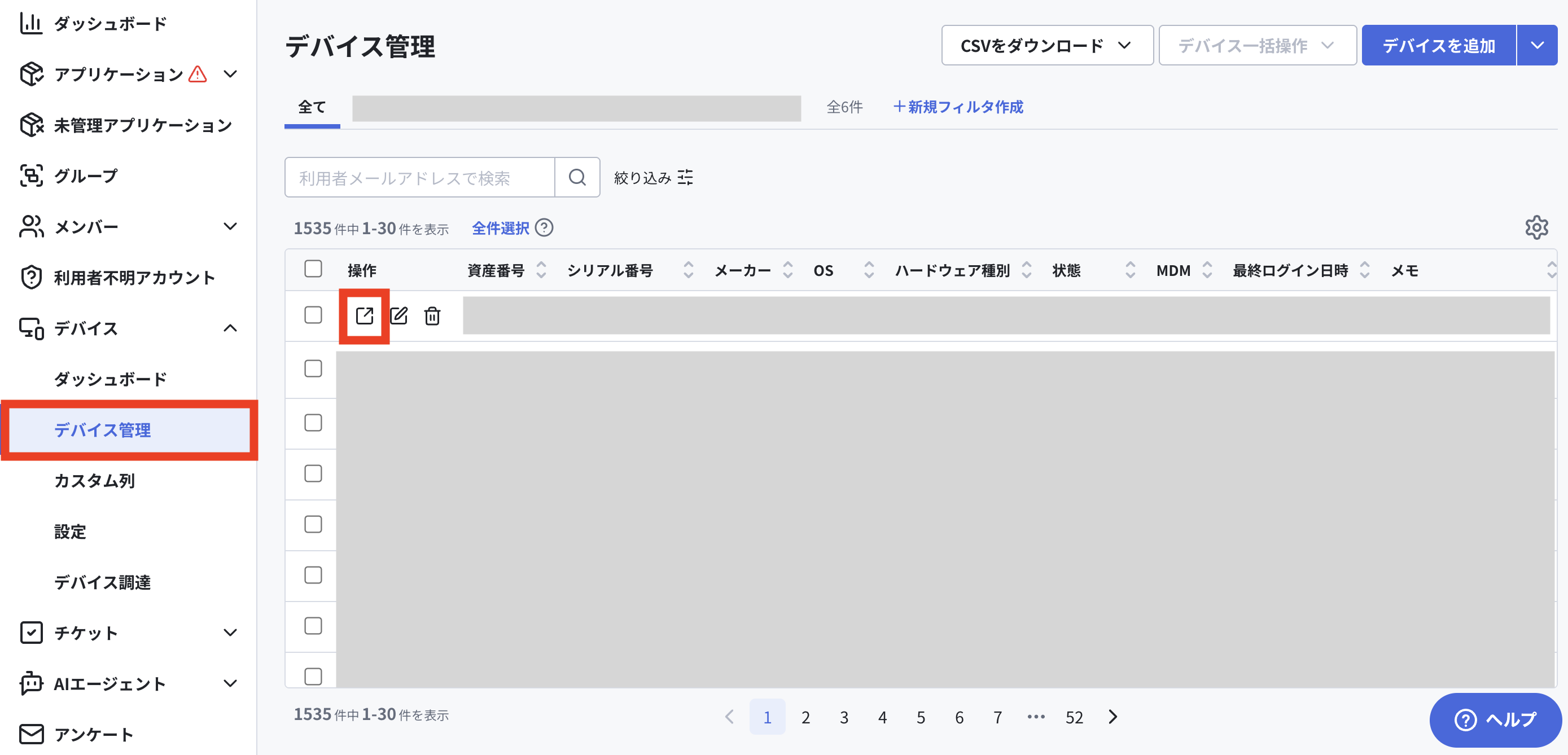The image size is (1568, 755).
Task: Select the 全て filter tab
Action: (x=312, y=107)
